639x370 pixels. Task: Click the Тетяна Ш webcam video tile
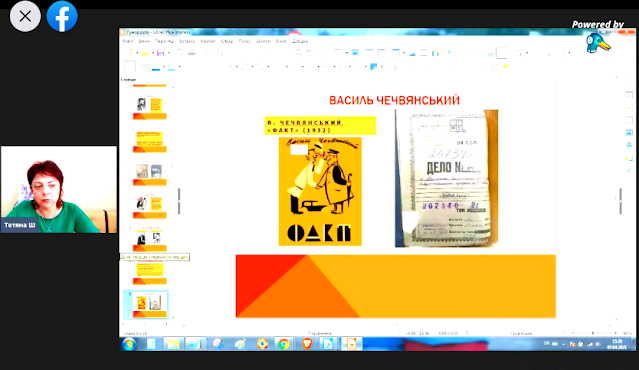click(59, 189)
